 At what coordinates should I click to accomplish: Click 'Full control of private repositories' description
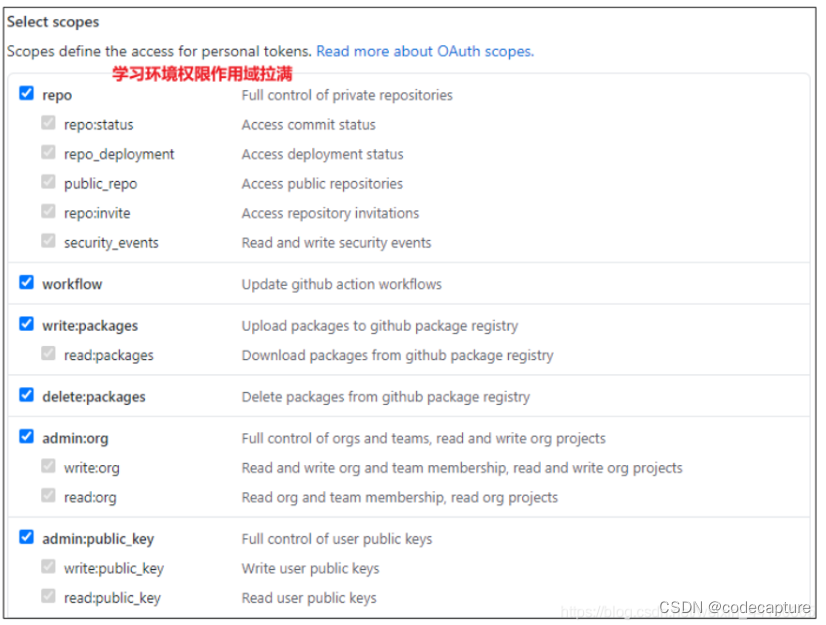347,95
